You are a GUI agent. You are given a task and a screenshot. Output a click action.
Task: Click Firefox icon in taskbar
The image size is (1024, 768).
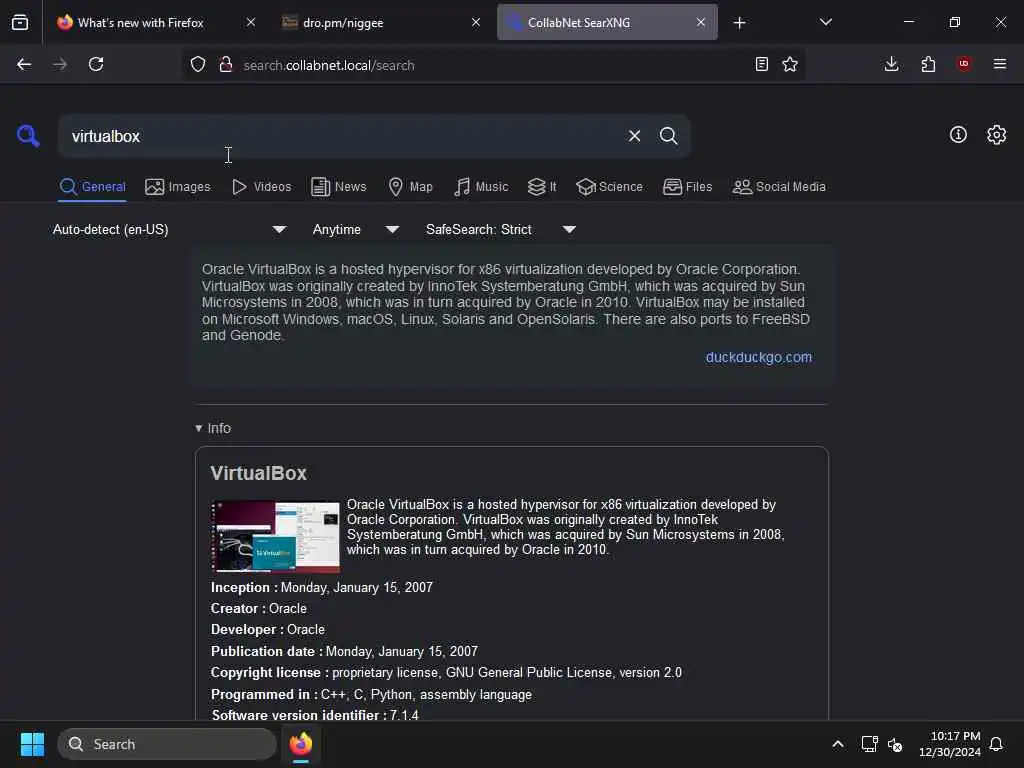coord(301,744)
